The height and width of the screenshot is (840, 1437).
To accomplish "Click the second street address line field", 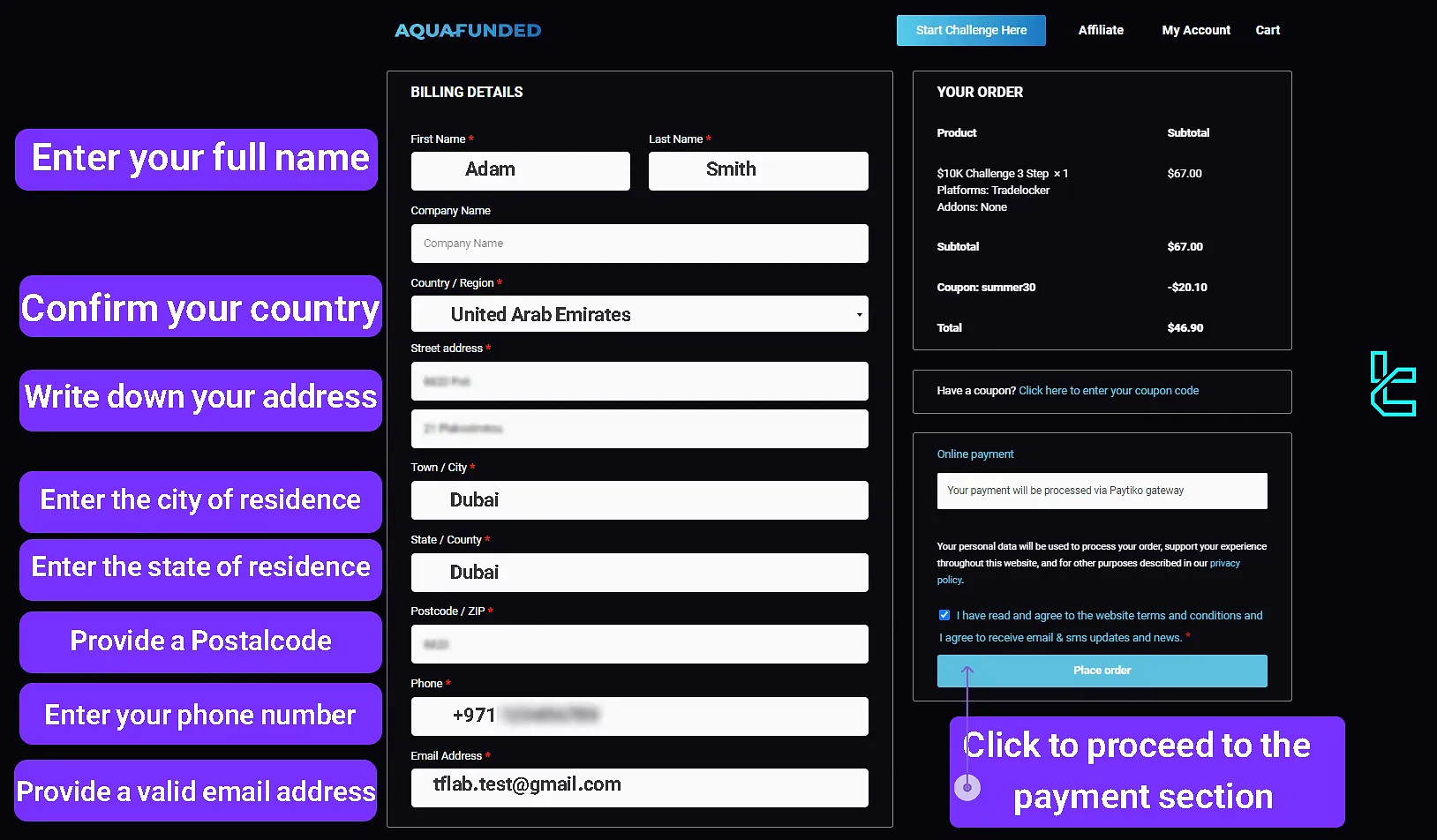I will pos(639,429).
